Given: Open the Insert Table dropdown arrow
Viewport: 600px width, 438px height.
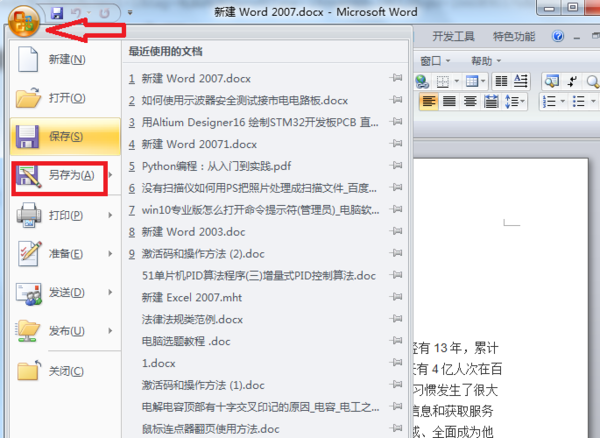Looking at the screenshot, I should coord(483,81).
